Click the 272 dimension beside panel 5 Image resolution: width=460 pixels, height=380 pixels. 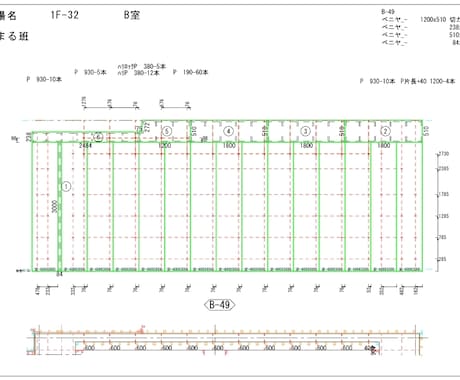[148, 127]
